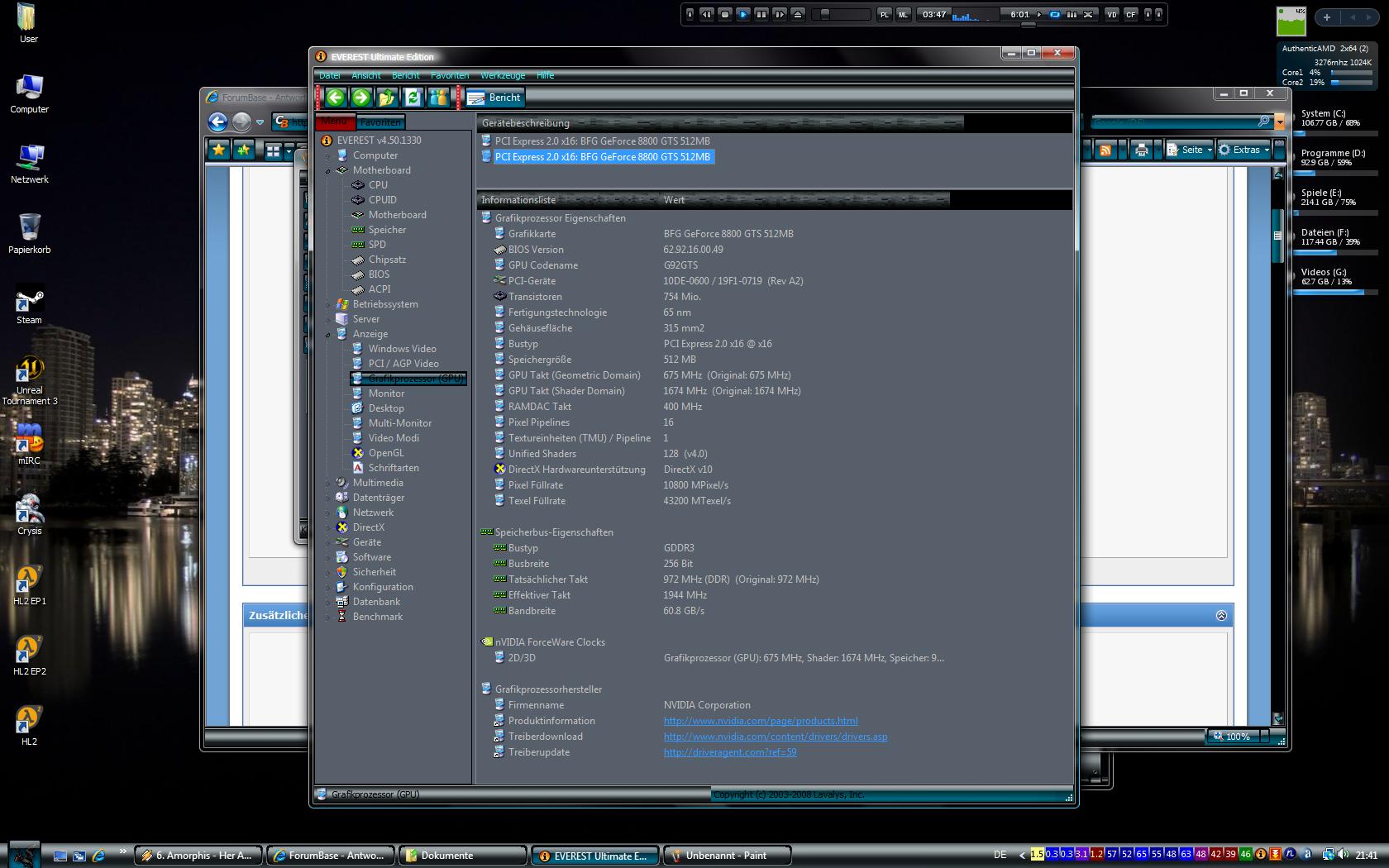The image size is (1389, 868).
Task: Toggle shuffle in the media player
Action: (1089, 14)
